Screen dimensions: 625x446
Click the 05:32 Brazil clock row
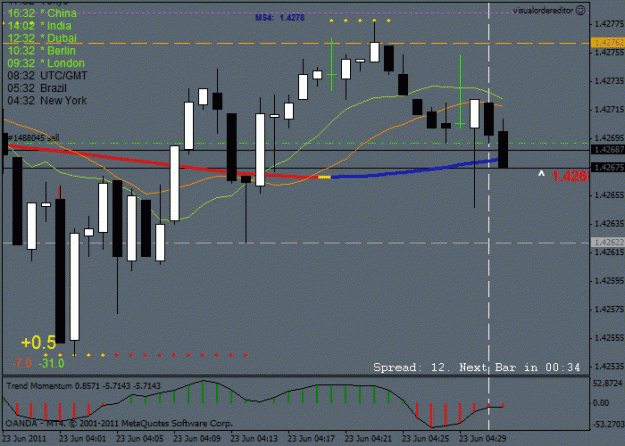(x=37, y=88)
